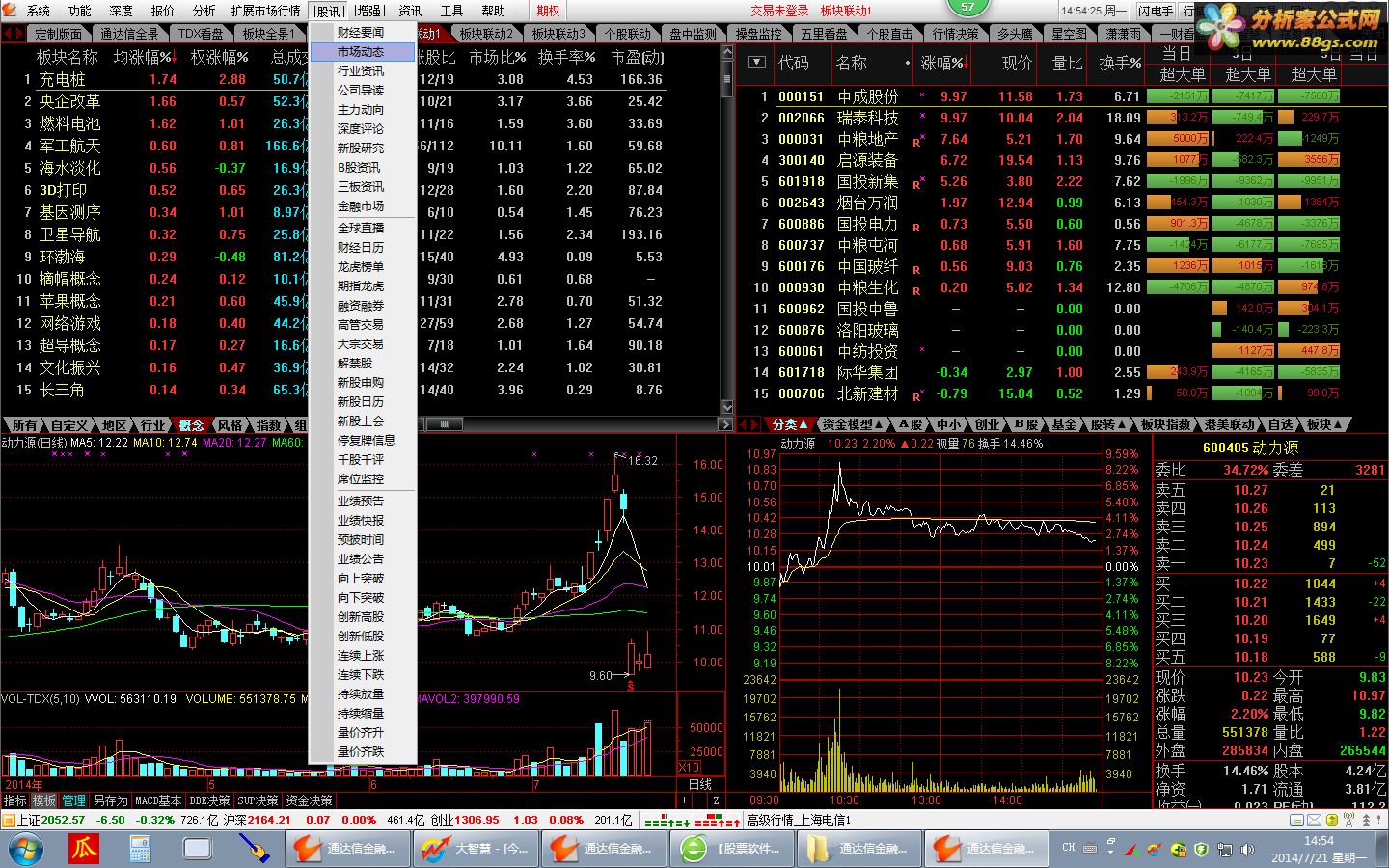
Task: Open the green 股票软件 browser taskbar item
Action: pos(732,849)
